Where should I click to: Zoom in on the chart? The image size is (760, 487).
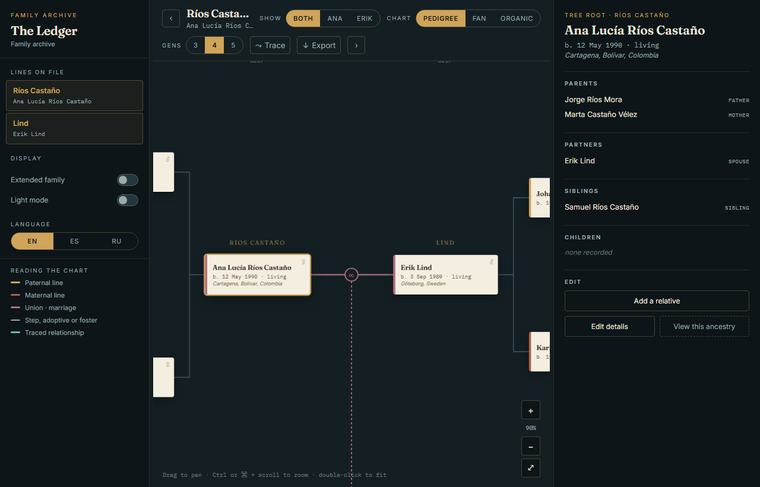point(531,410)
